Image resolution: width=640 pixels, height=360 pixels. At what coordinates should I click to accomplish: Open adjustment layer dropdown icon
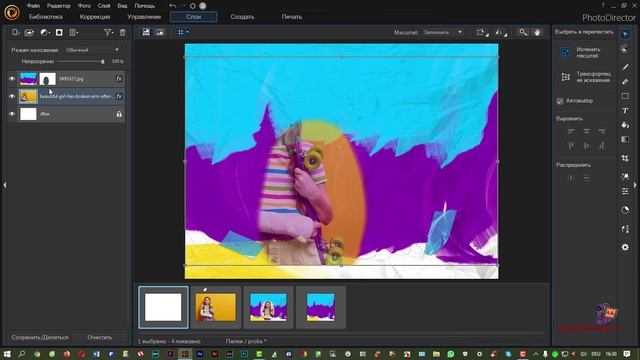44,33
